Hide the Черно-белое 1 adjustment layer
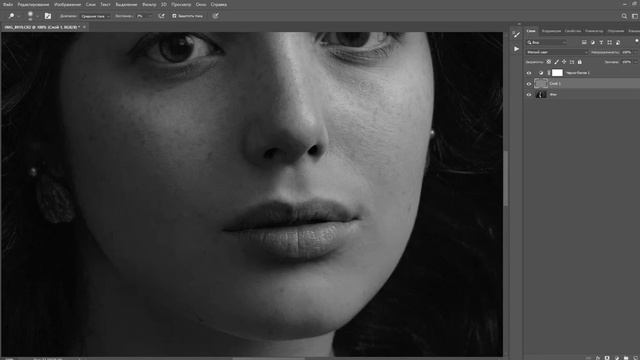This screenshot has width=640, height=360. click(529, 73)
